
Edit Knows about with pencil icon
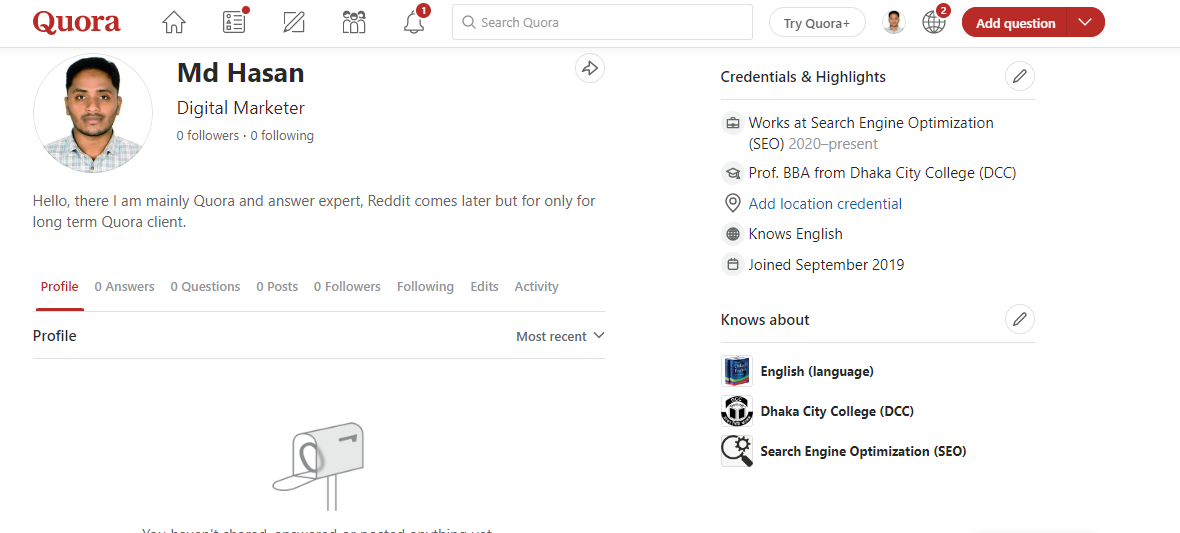1020,319
